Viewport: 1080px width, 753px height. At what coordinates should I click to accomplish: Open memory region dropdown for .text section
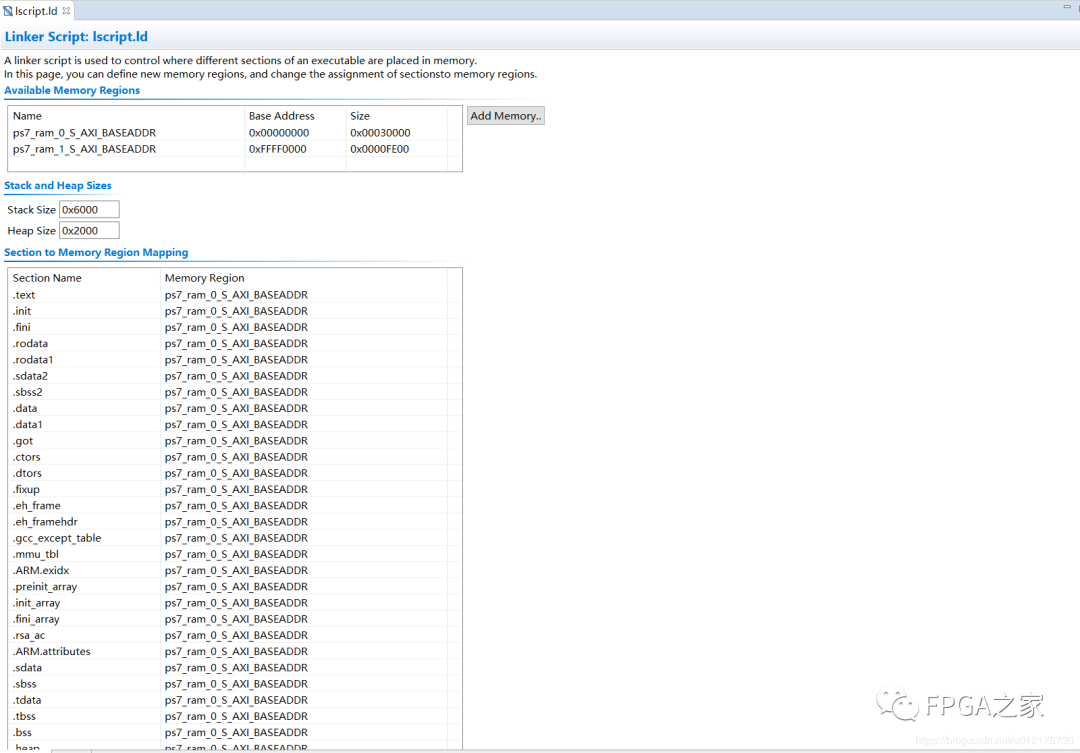pyautogui.click(x=236, y=295)
